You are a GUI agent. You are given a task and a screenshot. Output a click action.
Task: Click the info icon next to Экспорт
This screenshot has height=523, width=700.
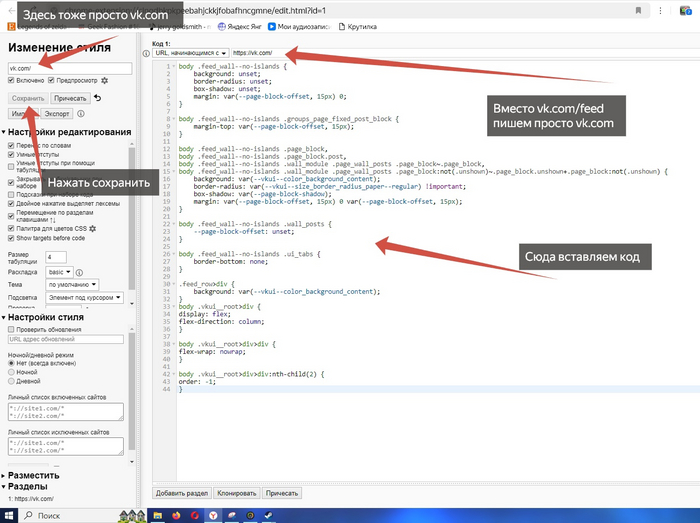click(x=82, y=115)
